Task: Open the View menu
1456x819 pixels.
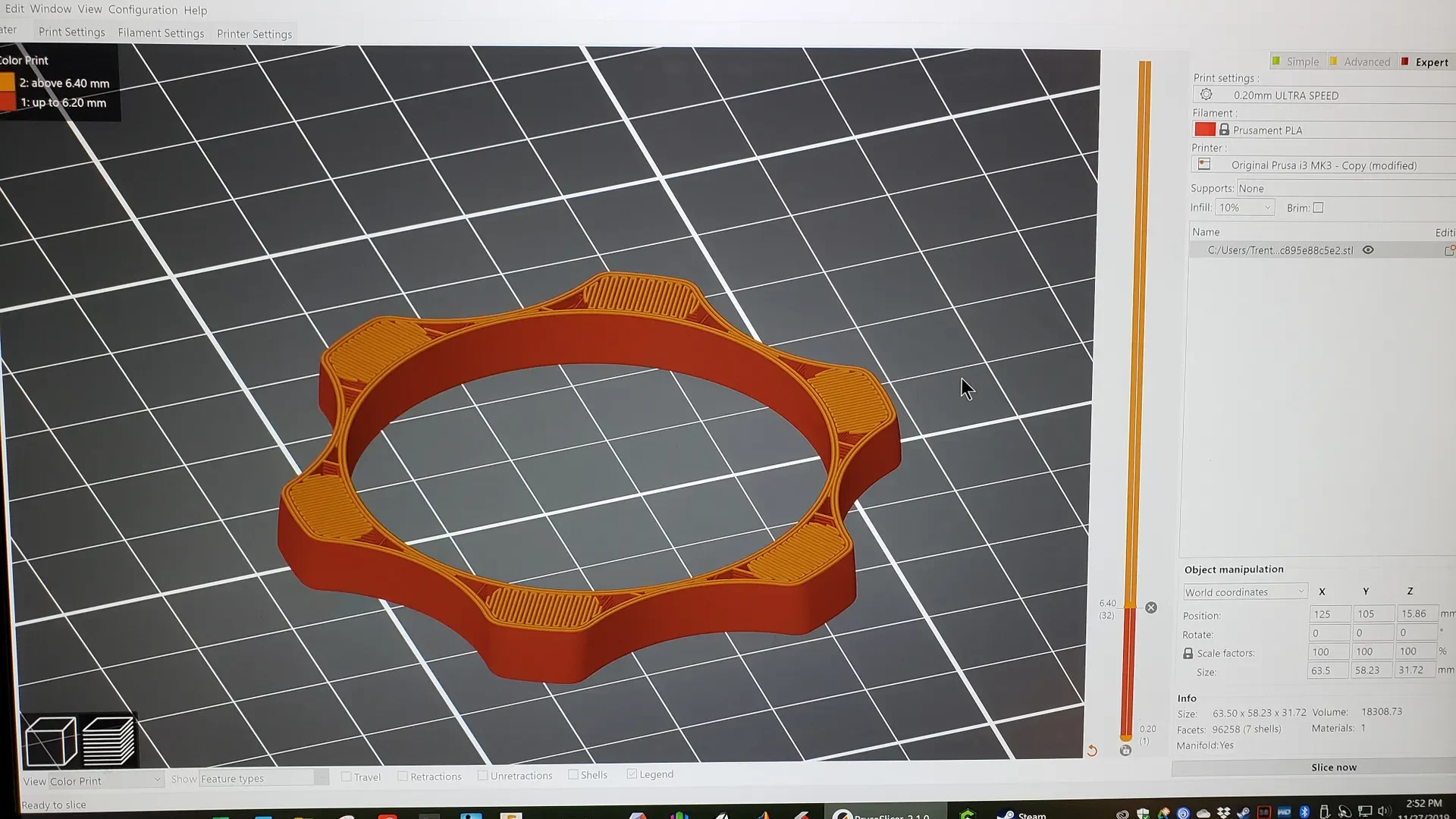Action: coord(89,9)
